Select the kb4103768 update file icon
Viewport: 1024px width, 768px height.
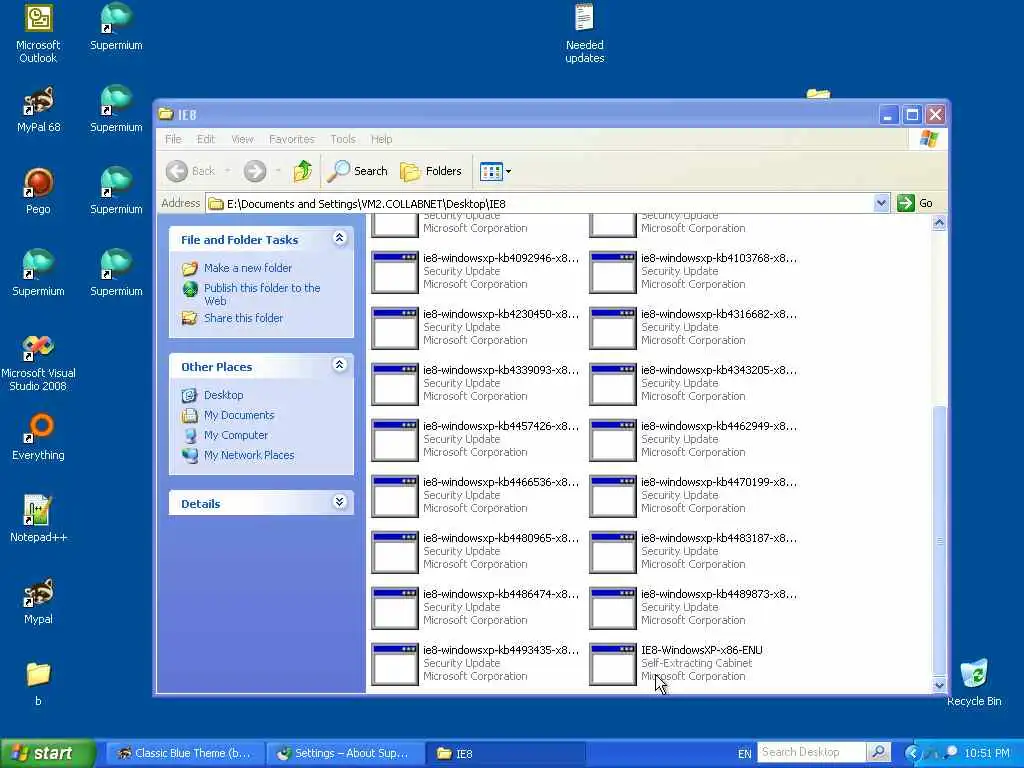coord(613,272)
